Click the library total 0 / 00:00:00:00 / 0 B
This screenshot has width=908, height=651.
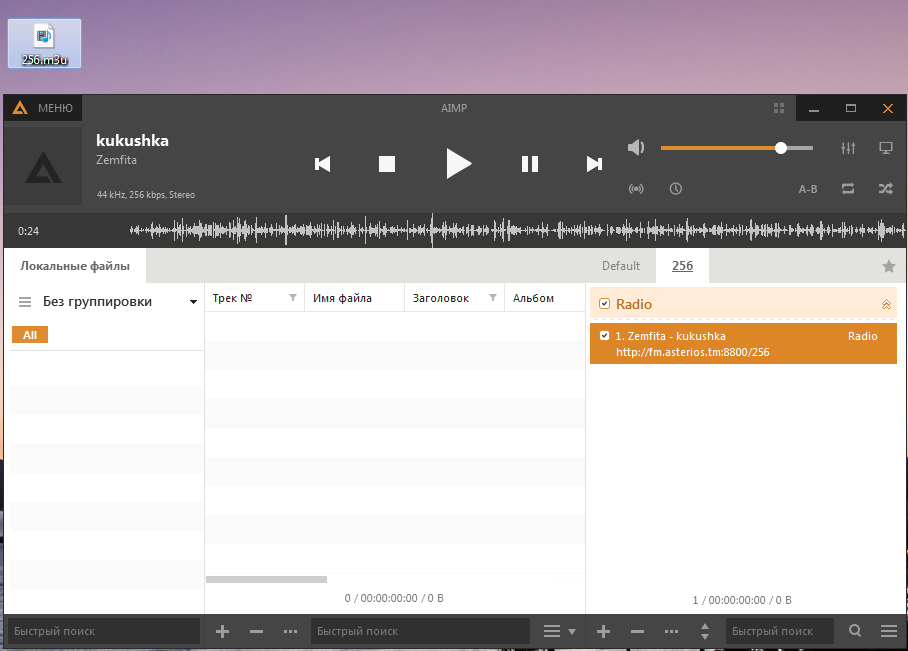394,598
